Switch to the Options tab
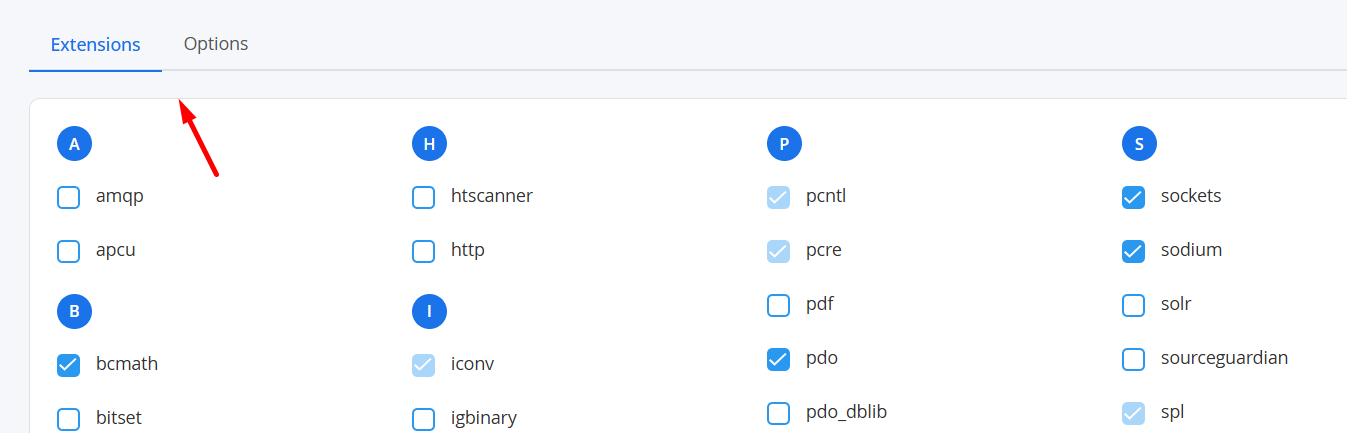Viewport: 1347px width, 433px height. 216,44
